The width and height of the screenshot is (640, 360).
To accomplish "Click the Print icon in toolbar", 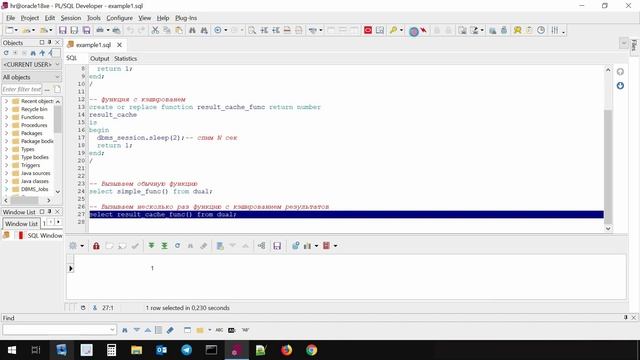I will click(100, 30).
